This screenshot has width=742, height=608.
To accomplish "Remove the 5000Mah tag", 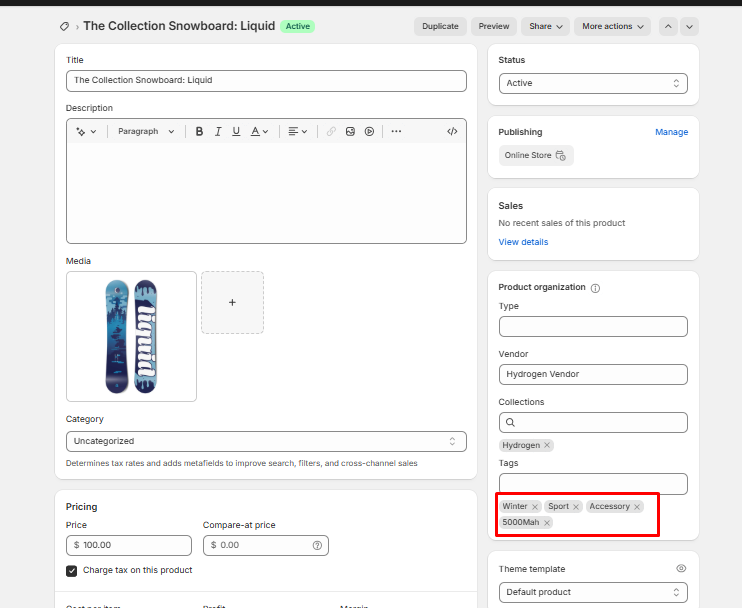I will click(x=547, y=522).
